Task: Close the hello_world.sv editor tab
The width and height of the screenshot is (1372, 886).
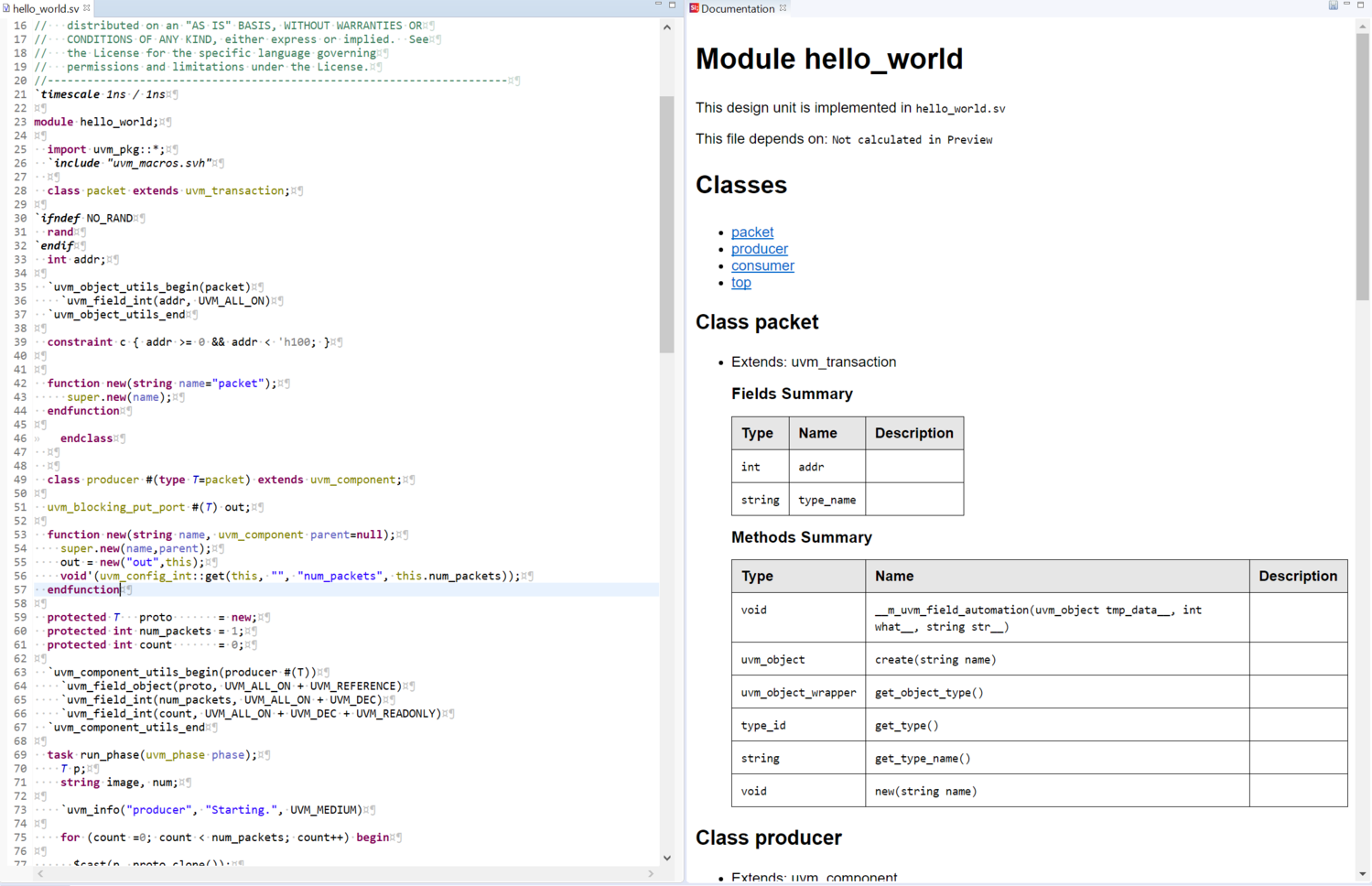Action: point(87,8)
